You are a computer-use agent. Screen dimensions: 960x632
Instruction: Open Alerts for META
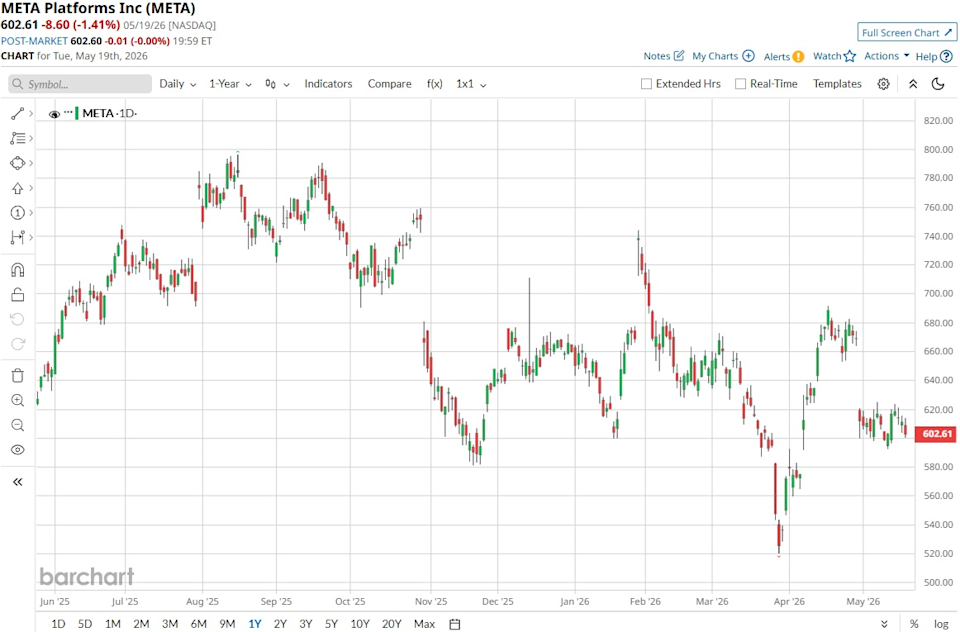[x=784, y=56]
